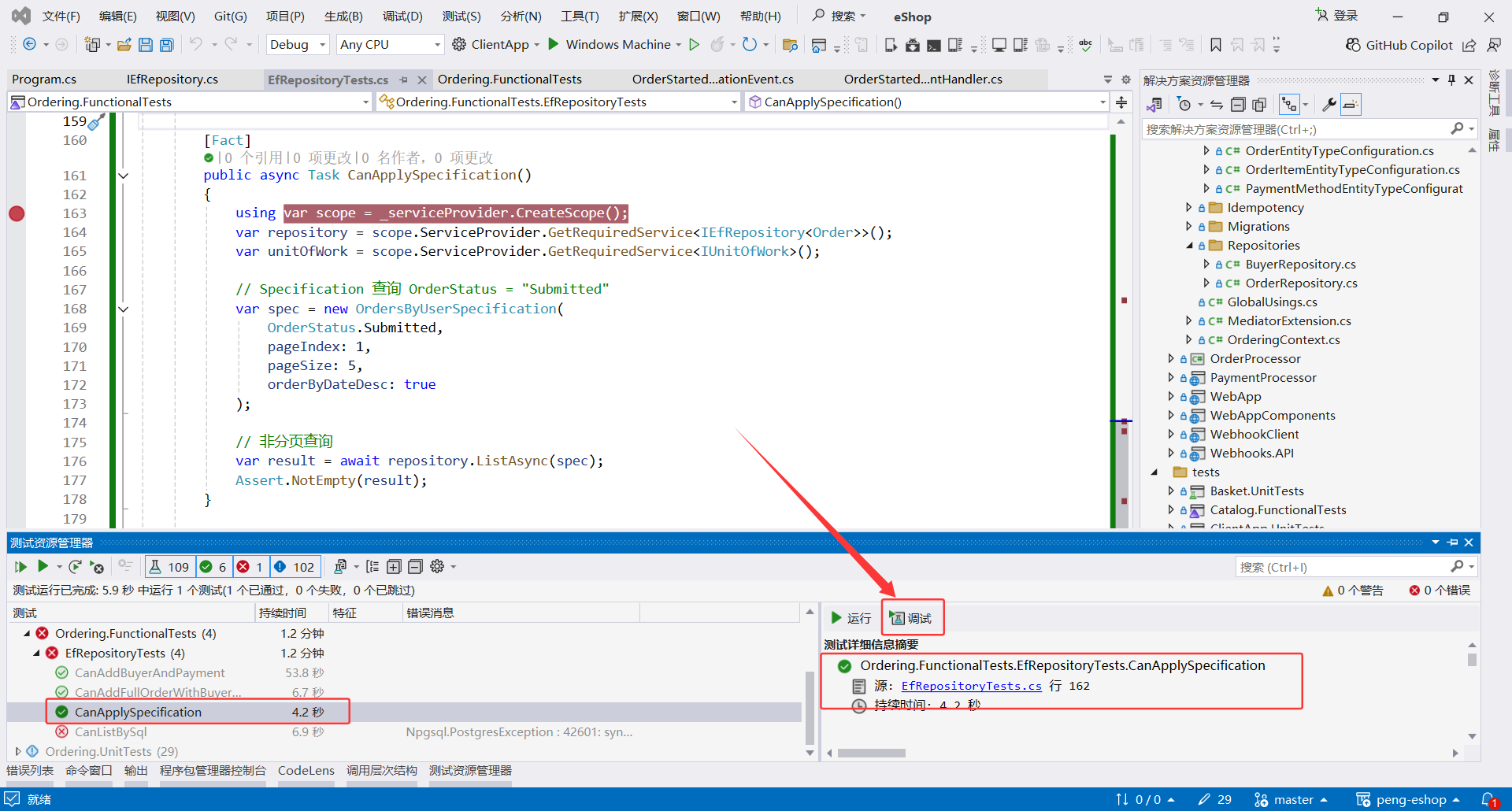Click the test list vertical scrollbar thumb
Viewport: 1512px width, 811px height.
click(x=810, y=707)
